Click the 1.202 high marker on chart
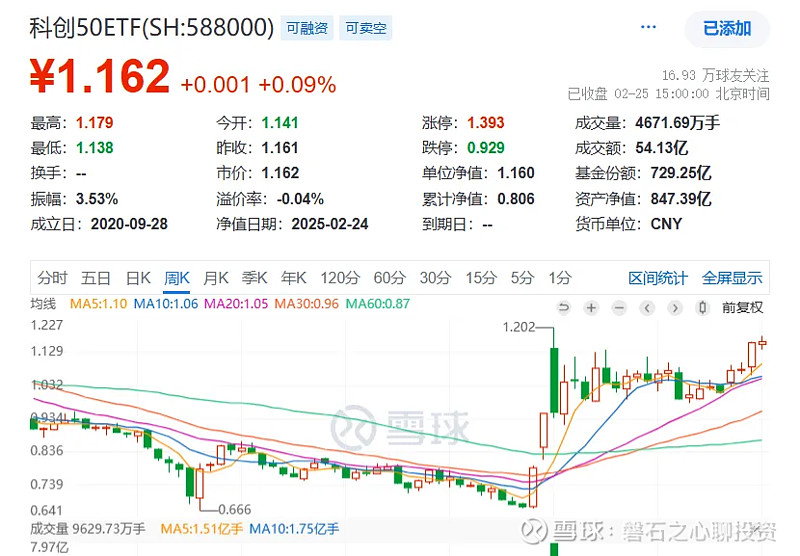The height and width of the screenshot is (556, 800). point(519,327)
